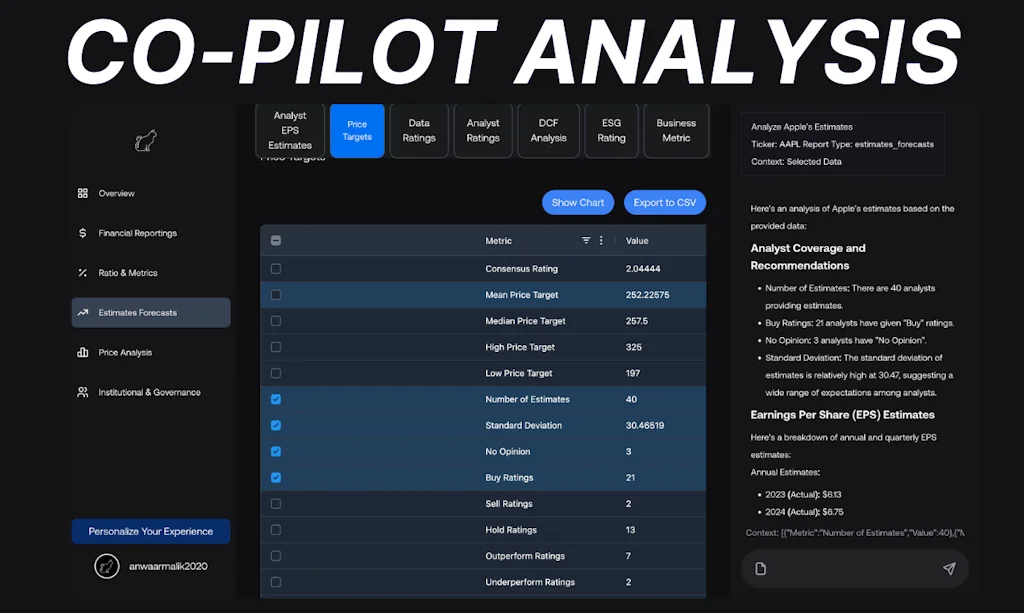Select the ESG Rating tab

(611, 131)
